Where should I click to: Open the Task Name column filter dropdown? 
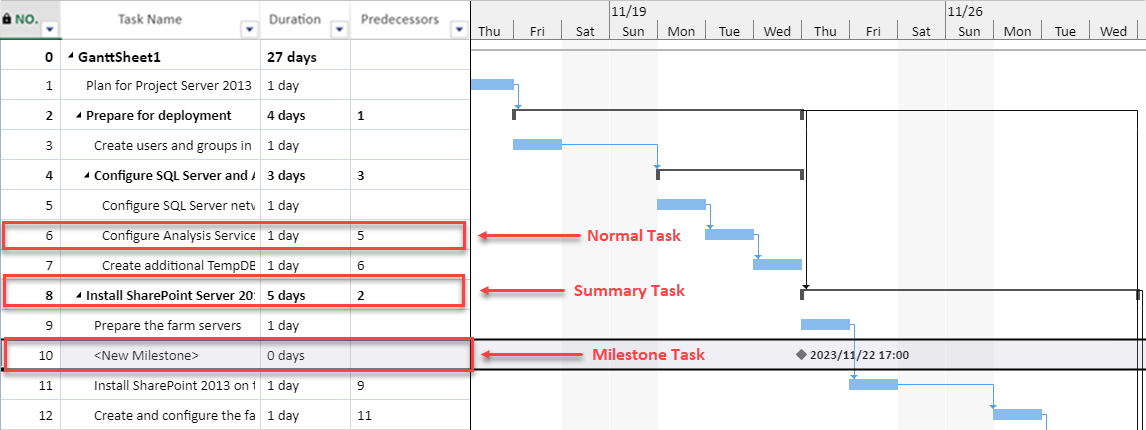point(250,29)
